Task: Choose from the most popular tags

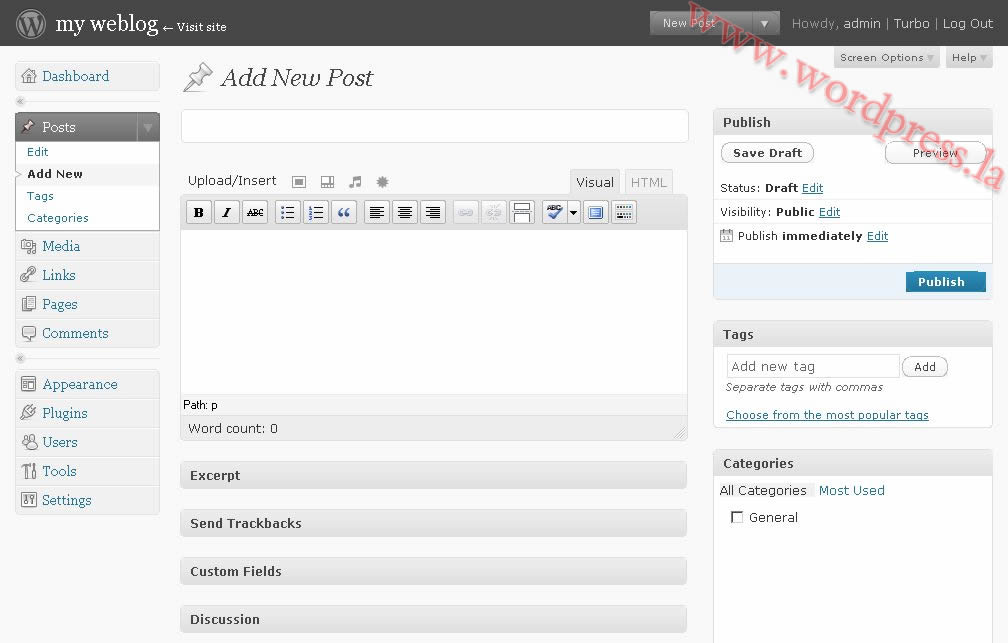Action: pos(827,415)
